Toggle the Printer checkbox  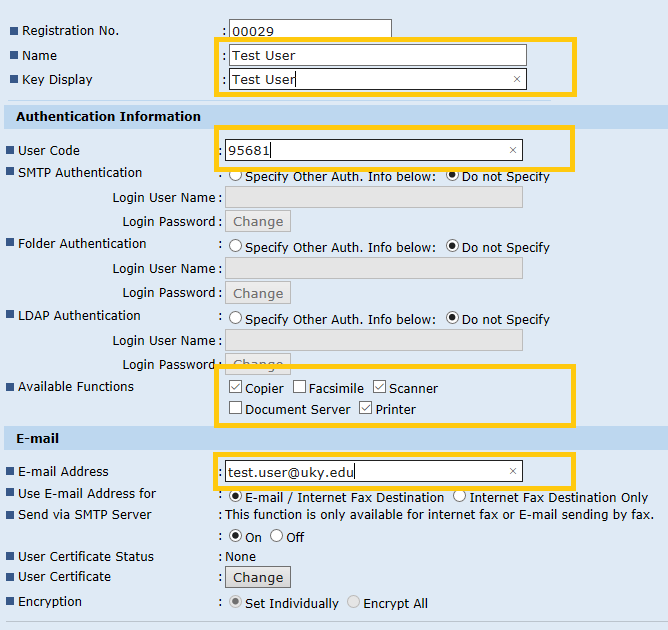click(366, 408)
